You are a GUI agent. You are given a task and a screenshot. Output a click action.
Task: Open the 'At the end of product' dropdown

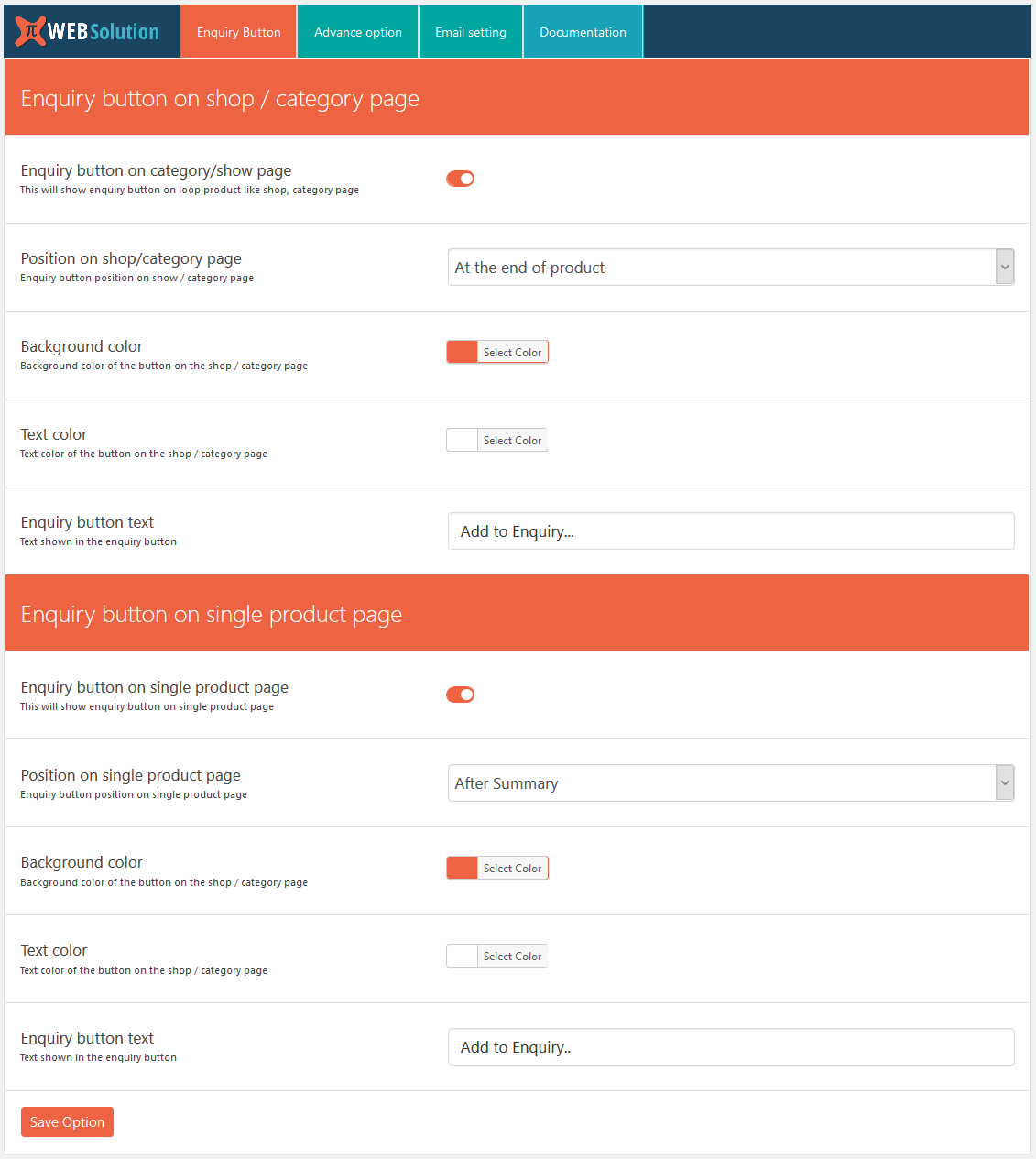730,268
